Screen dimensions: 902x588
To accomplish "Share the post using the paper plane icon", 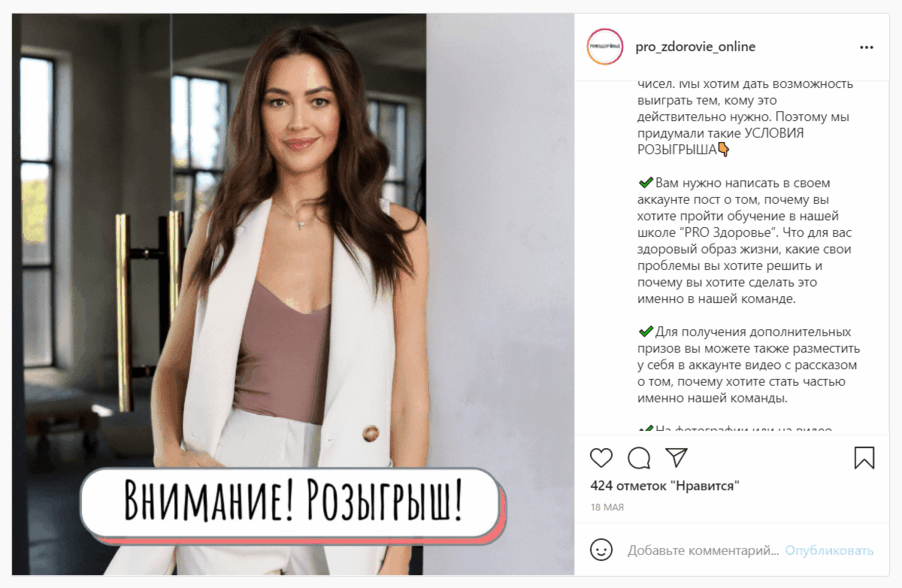I will click(x=676, y=457).
